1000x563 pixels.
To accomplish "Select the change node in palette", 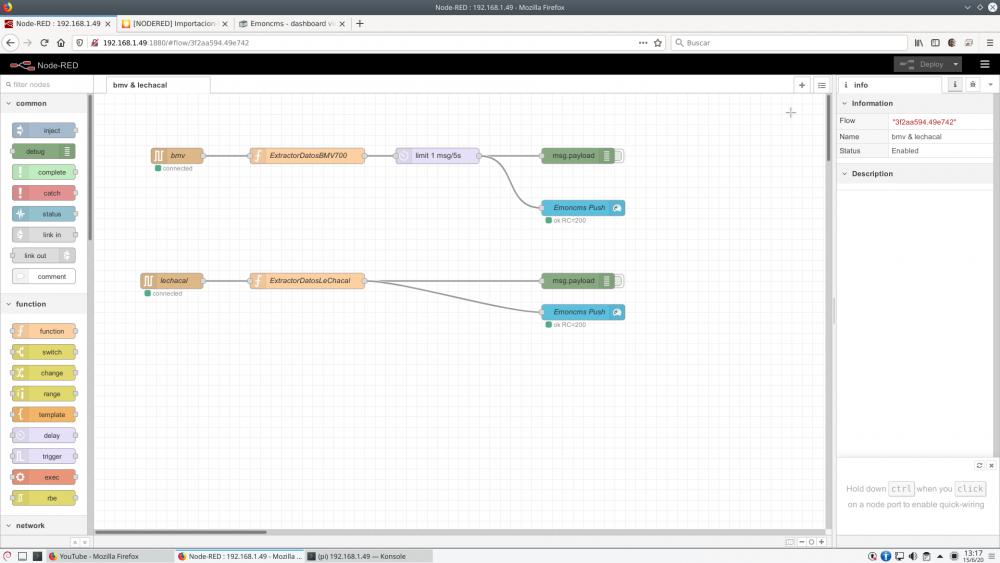I will click(x=44, y=373).
